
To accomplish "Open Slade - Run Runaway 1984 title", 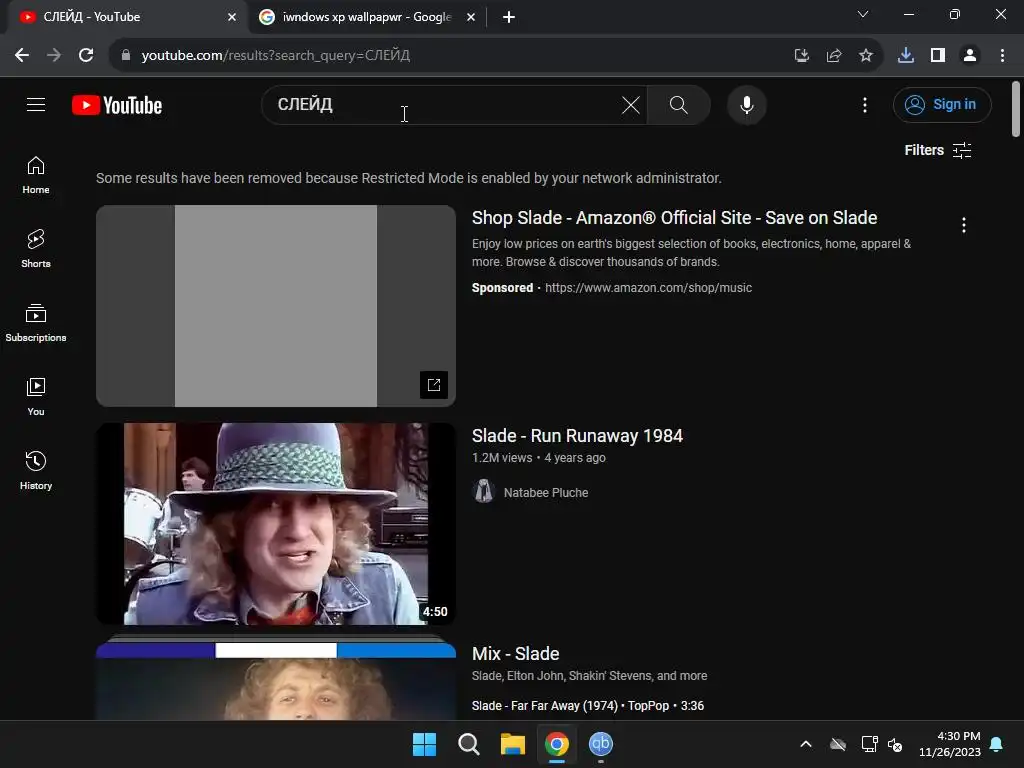I will (x=577, y=436).
